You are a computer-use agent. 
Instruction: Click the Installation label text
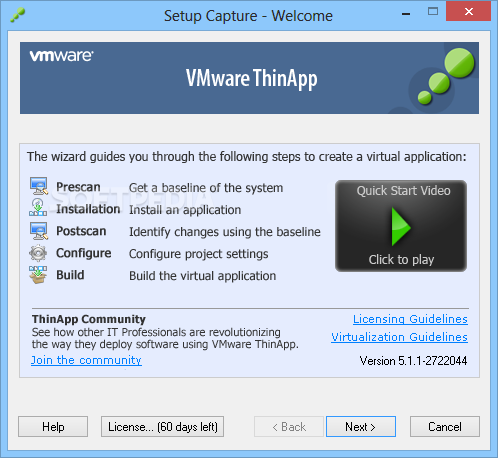(88, 209)
